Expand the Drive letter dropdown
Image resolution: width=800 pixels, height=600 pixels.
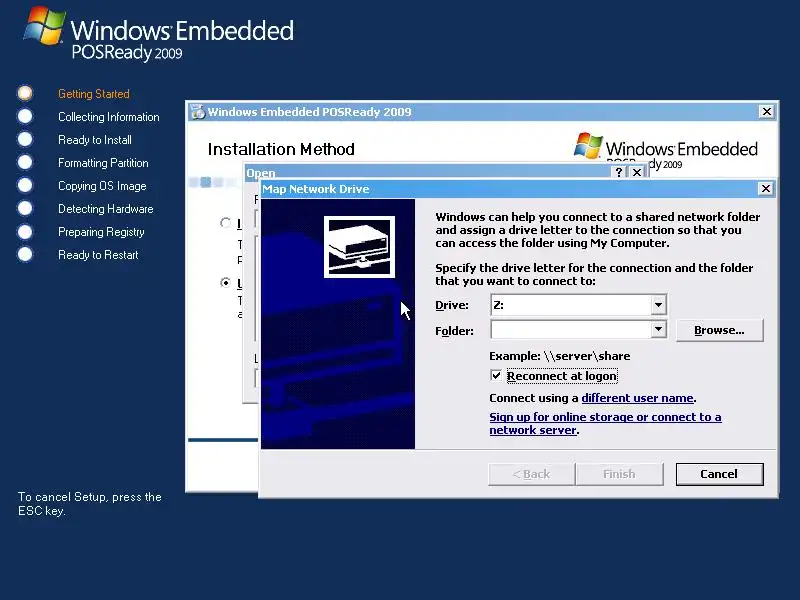[658, 305]
